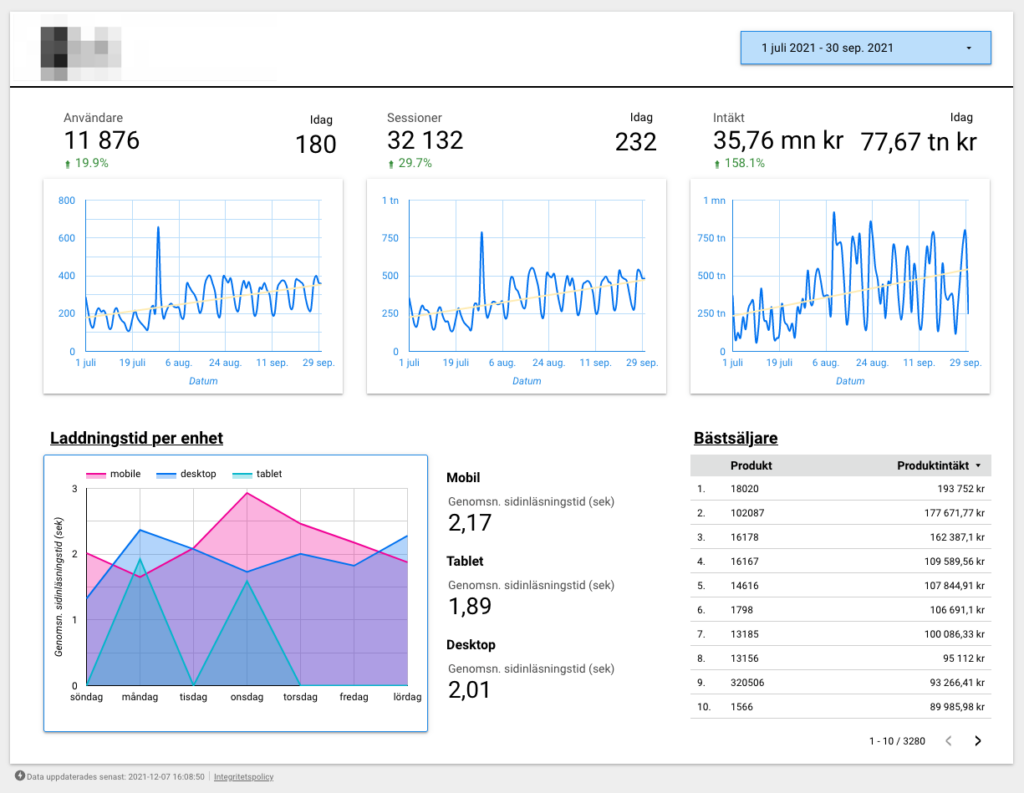The width and height of the screenshot is (1024, 793).
Task: Go to next page of Bästsäljare table
Action: [978, 741]
